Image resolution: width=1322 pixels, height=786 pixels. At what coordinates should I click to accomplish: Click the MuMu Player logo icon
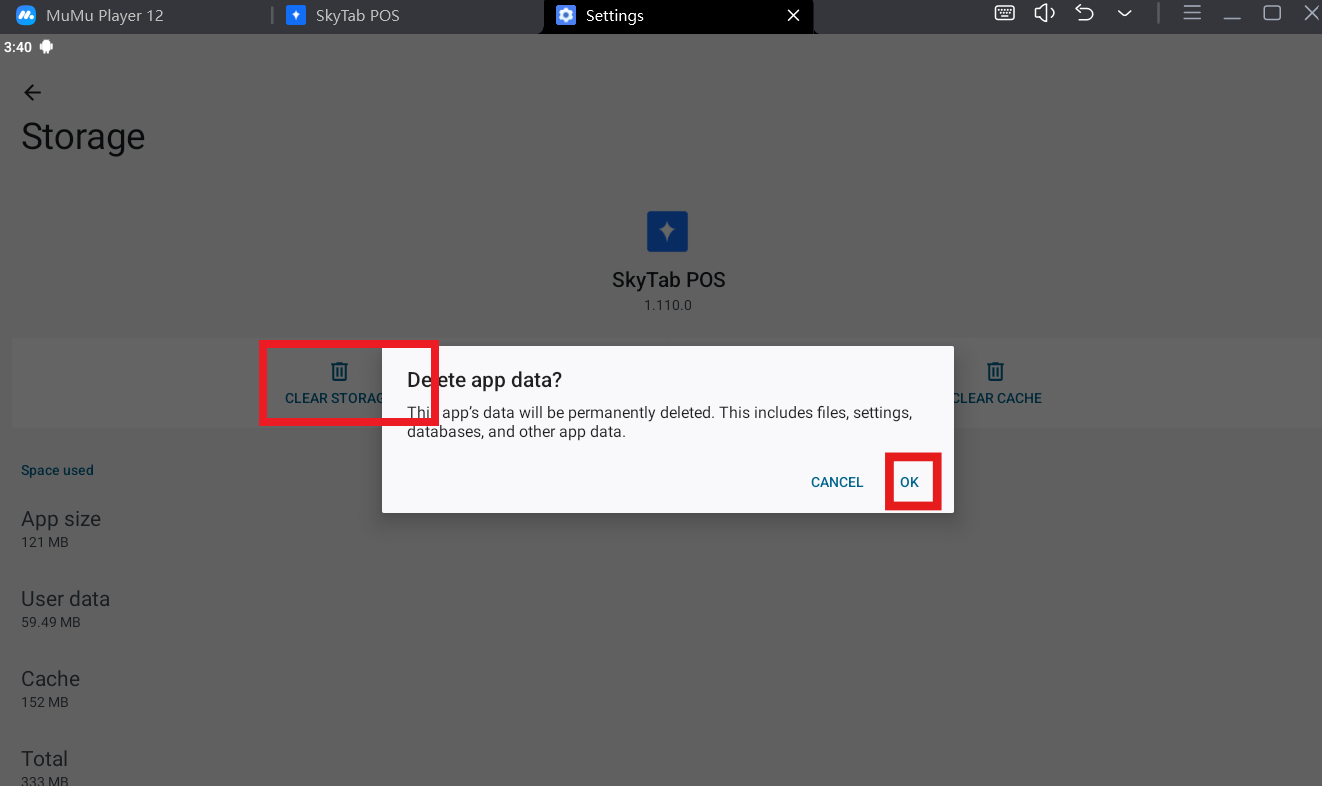pos(26,16)
